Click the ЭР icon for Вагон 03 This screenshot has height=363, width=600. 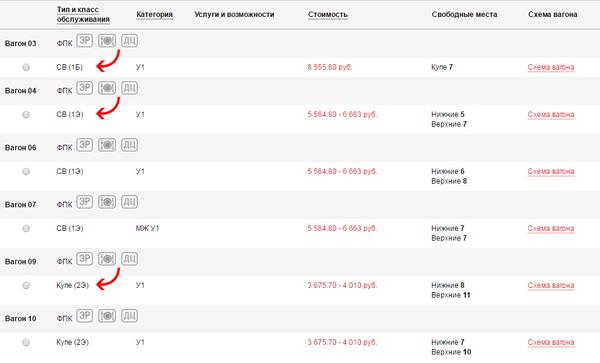coord(85,40)
